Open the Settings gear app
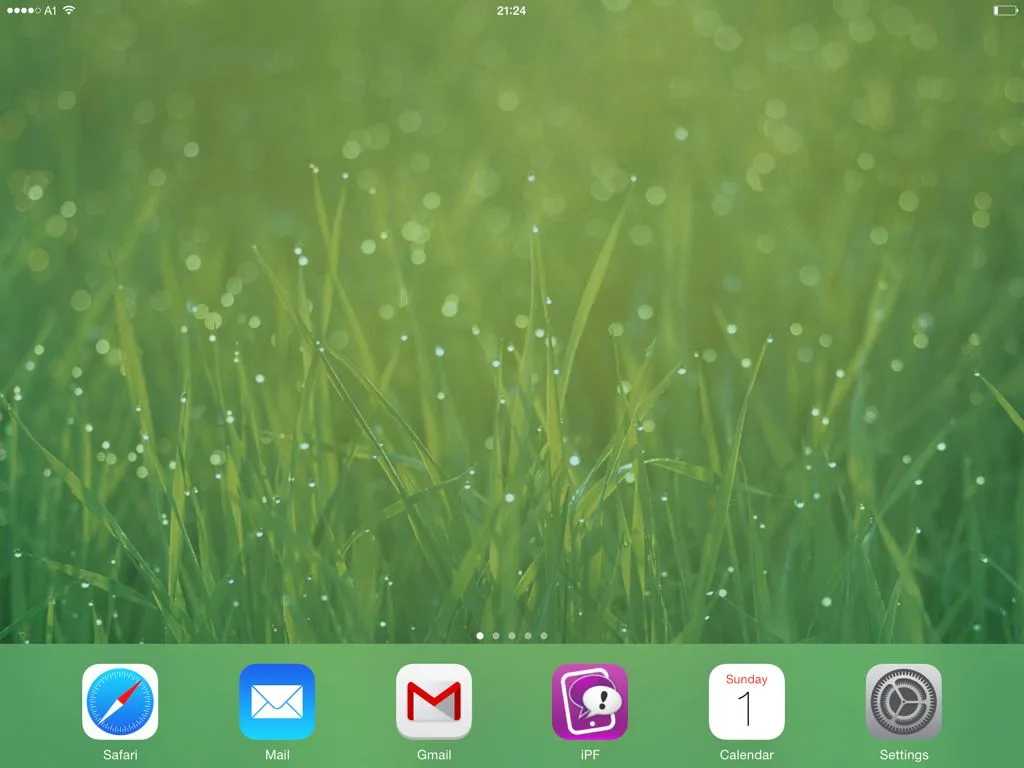 (903, 702)
